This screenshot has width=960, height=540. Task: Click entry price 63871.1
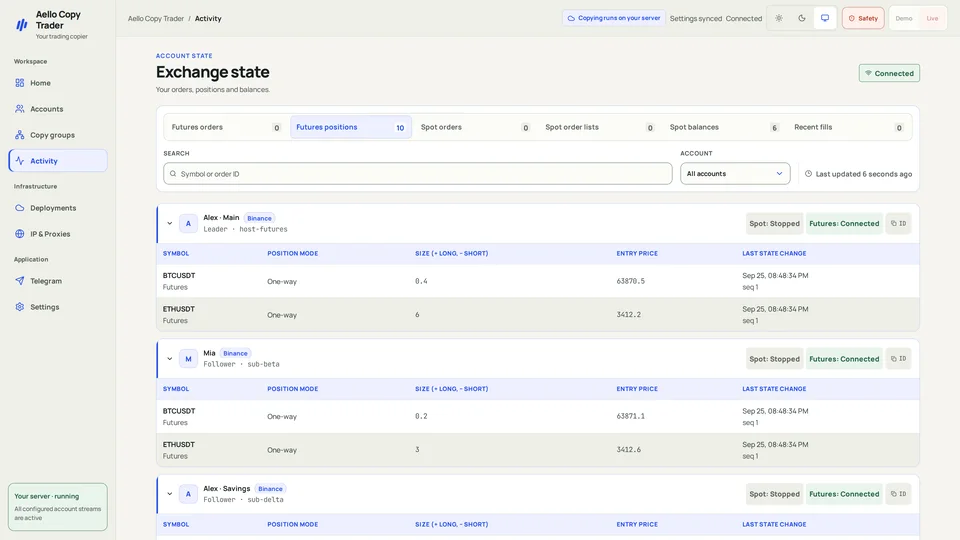pos(631,416)
